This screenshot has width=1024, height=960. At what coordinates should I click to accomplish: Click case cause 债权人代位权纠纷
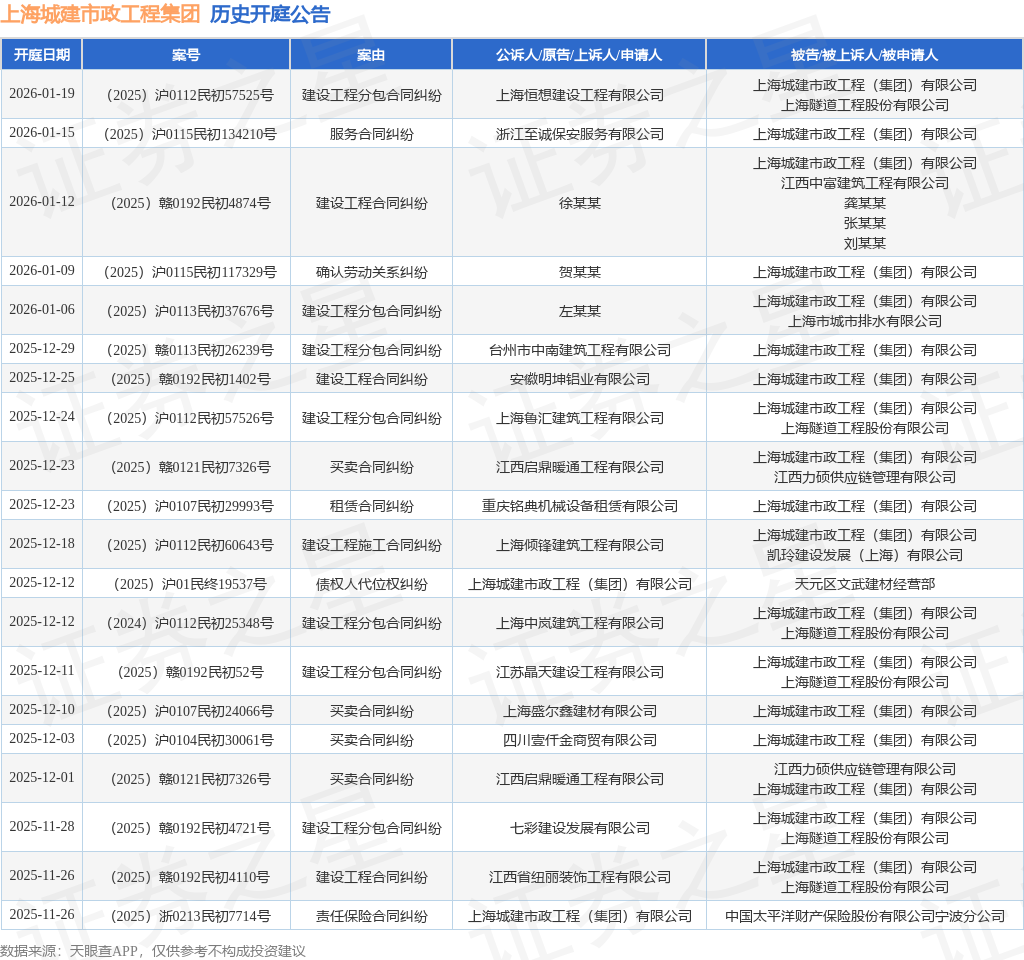(x=371, y=584)
